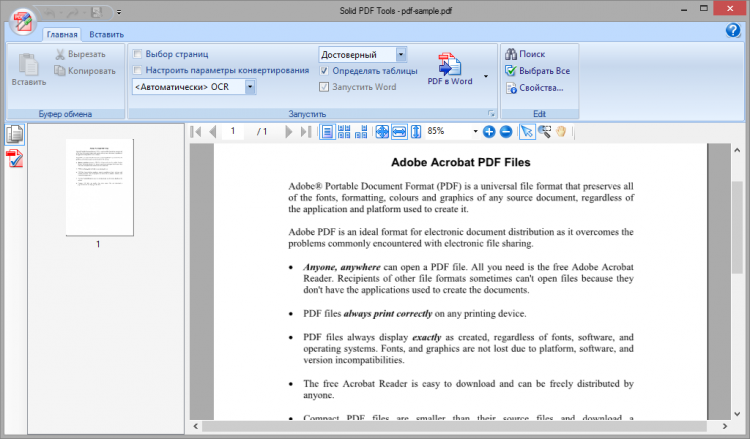
Task: Select single page continuous view
Action: point(327,132)
